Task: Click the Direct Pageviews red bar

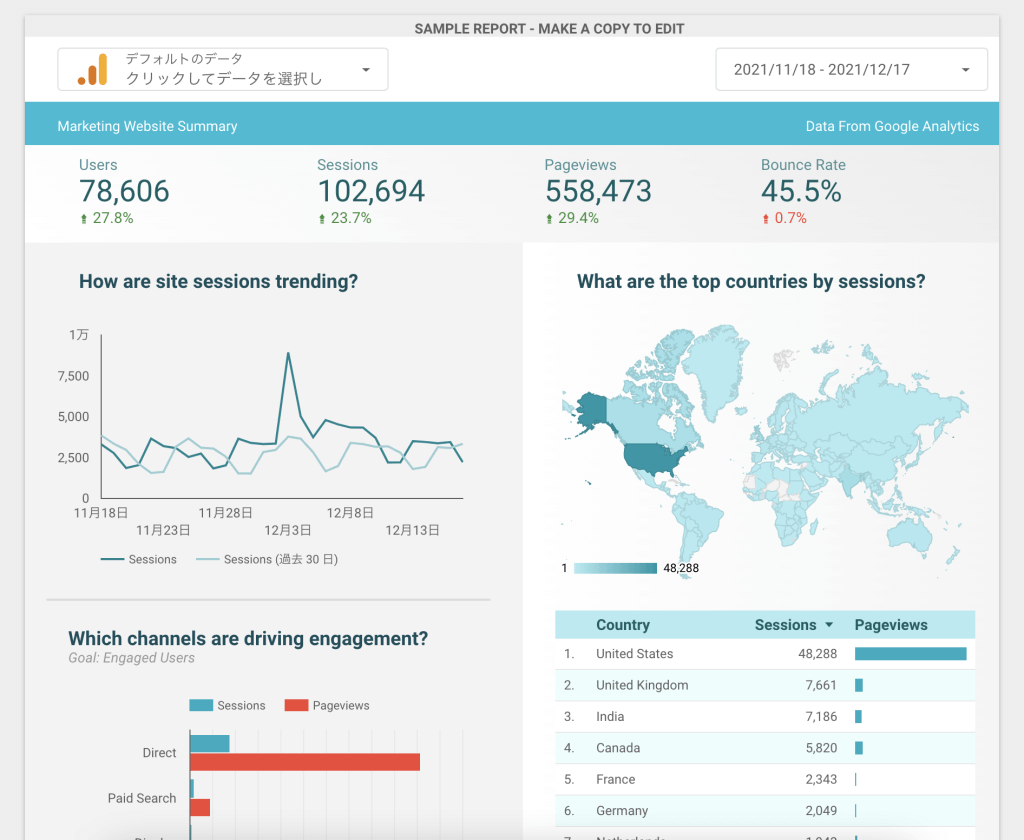Action: pos(305,762)
